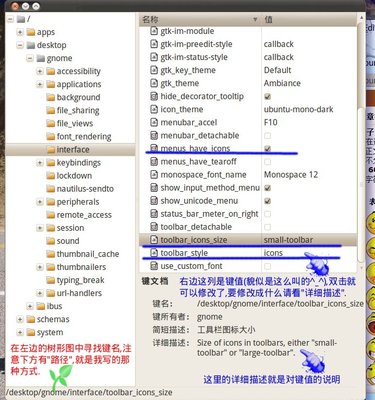Expand the system tree node

[20, 332]
